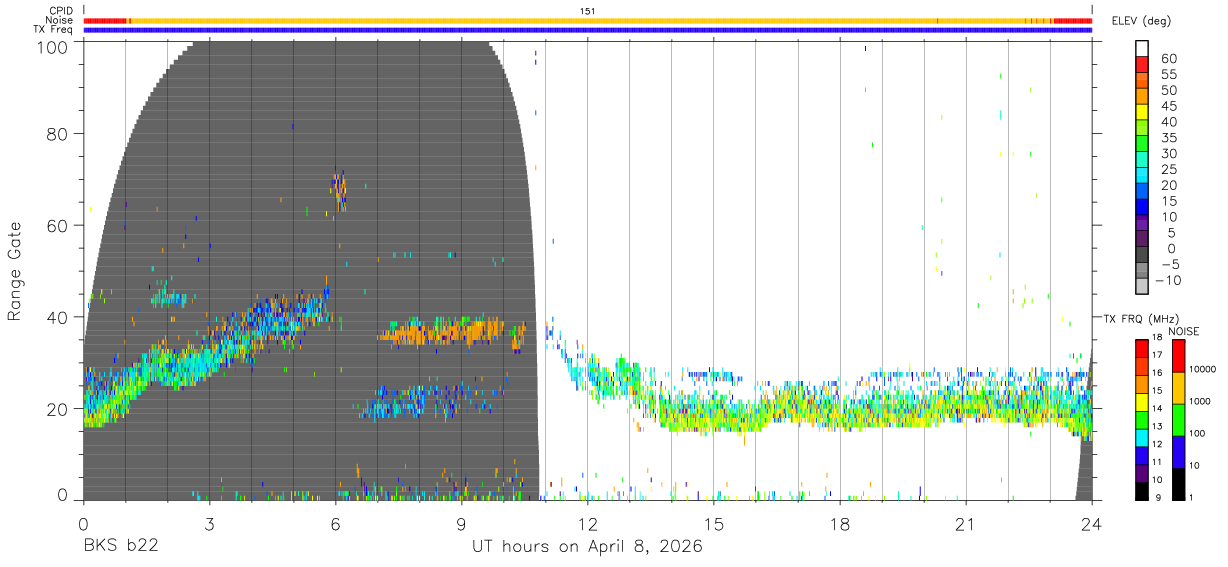Click the white top swatch of ELEV bar
The height and width of the screenshot is (567, 1228).
click(1142, 49)
